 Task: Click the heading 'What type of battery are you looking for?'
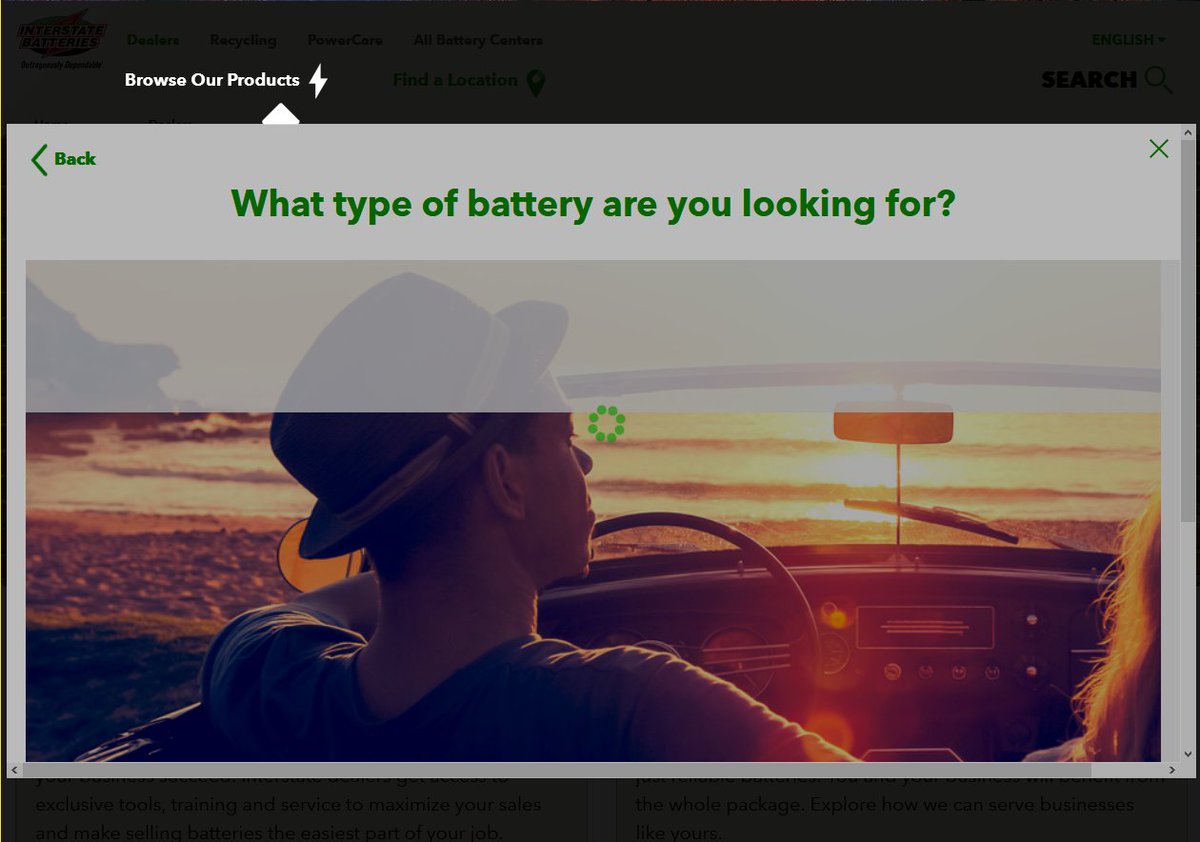(593, 204)
